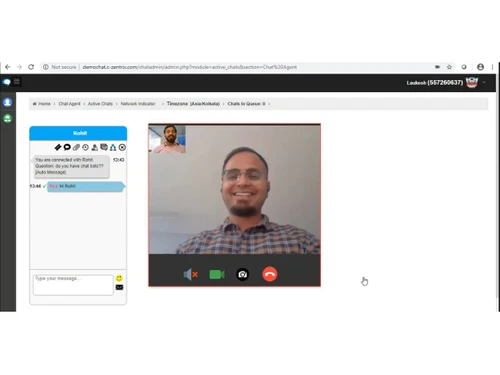Screen dimensions: 500x375
Task: Click the black send icon below smiley
Action: [119, 287]
